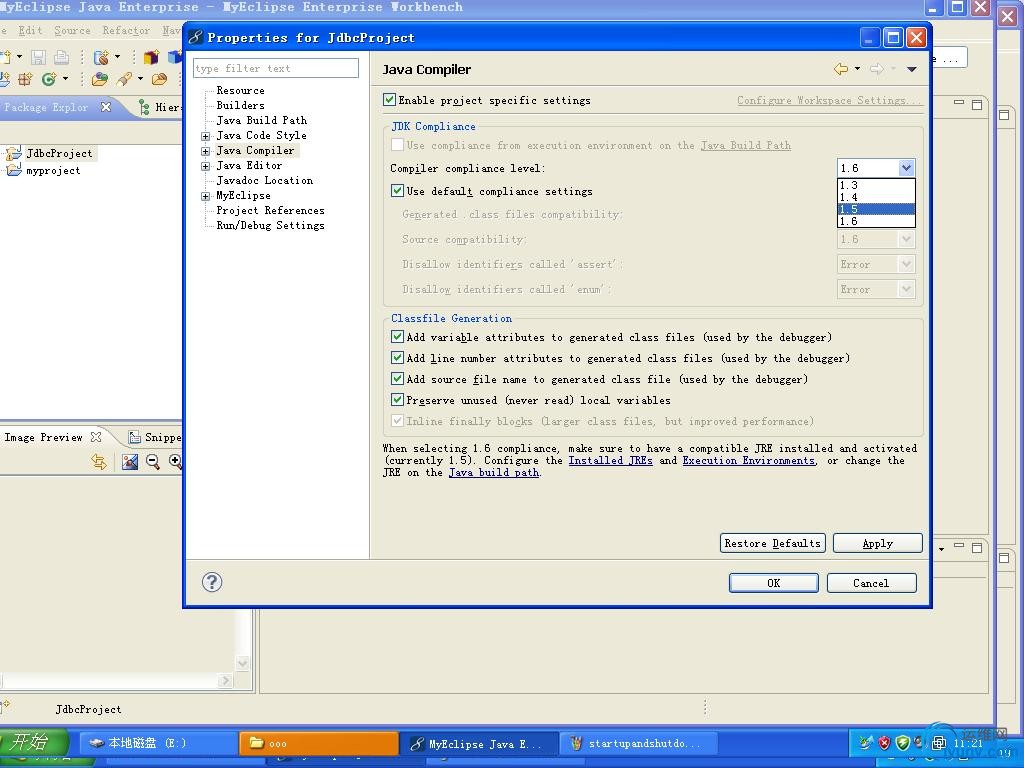Click the server deploy icon with dropdown
This screenshot has width=1024, height=768.
pyautogui.click(x=101, y=57)
